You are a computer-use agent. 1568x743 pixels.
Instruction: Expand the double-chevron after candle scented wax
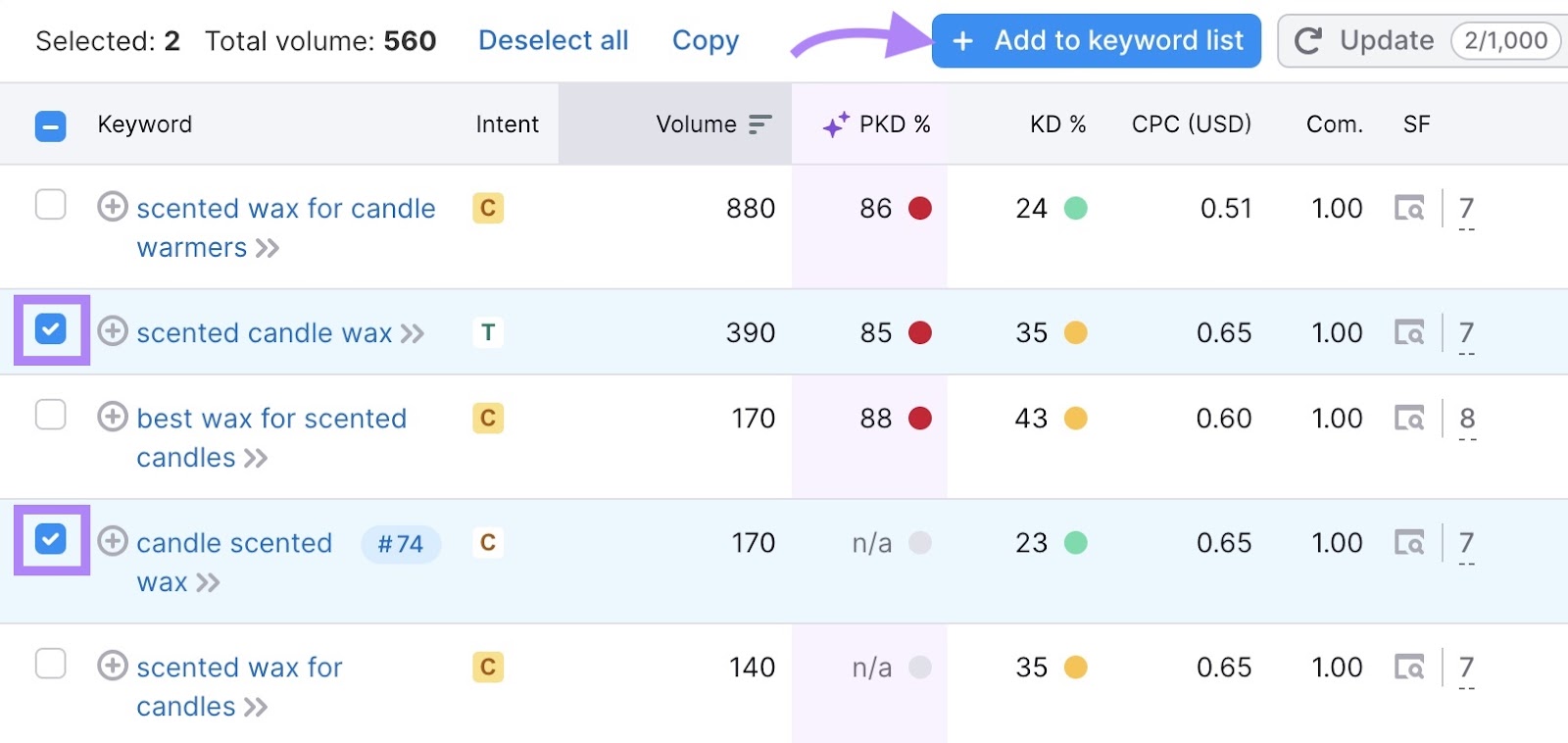point(208,582)
